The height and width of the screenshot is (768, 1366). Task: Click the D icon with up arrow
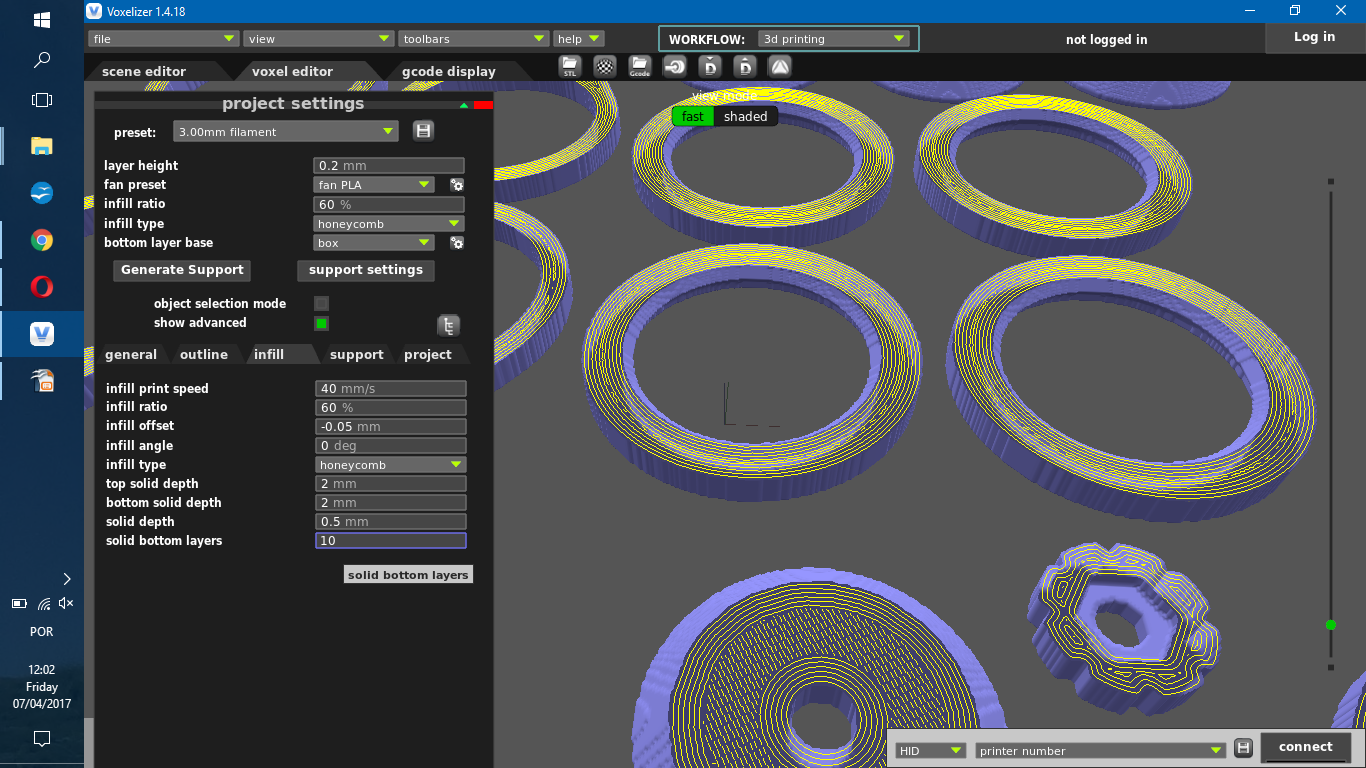coord(745,67)
